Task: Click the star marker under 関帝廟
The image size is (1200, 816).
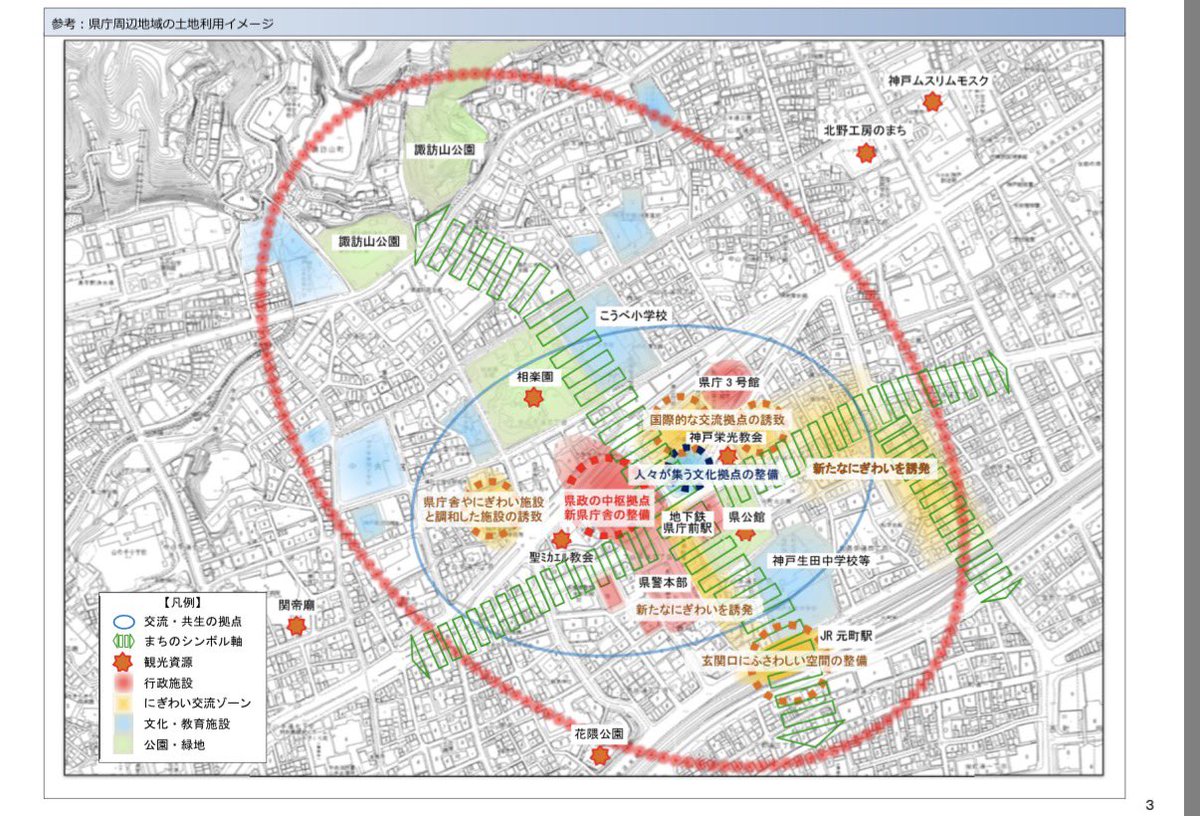Action: tap(295, 626)
